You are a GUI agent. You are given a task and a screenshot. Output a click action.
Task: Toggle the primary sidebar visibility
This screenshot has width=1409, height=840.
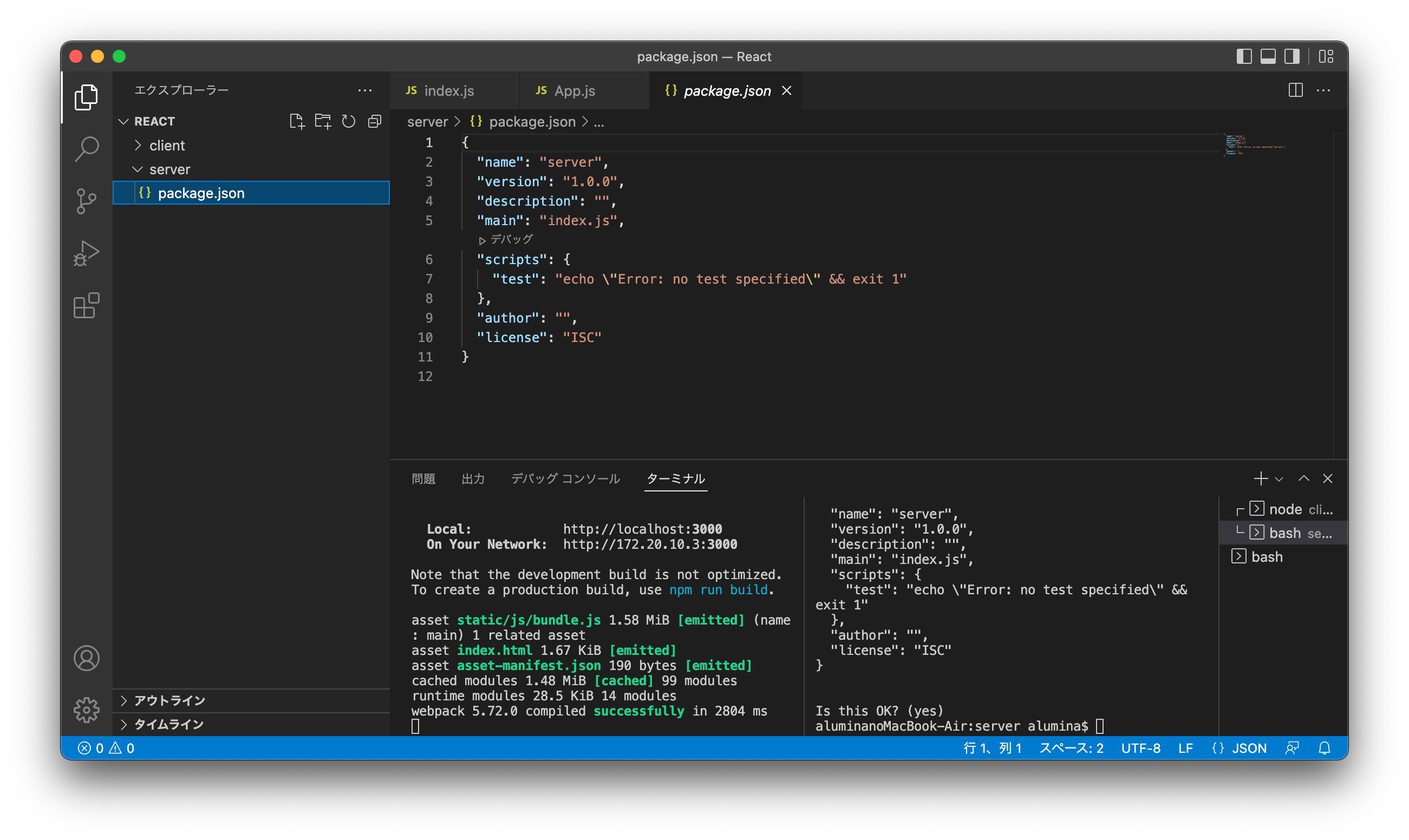coord(1244,57)
